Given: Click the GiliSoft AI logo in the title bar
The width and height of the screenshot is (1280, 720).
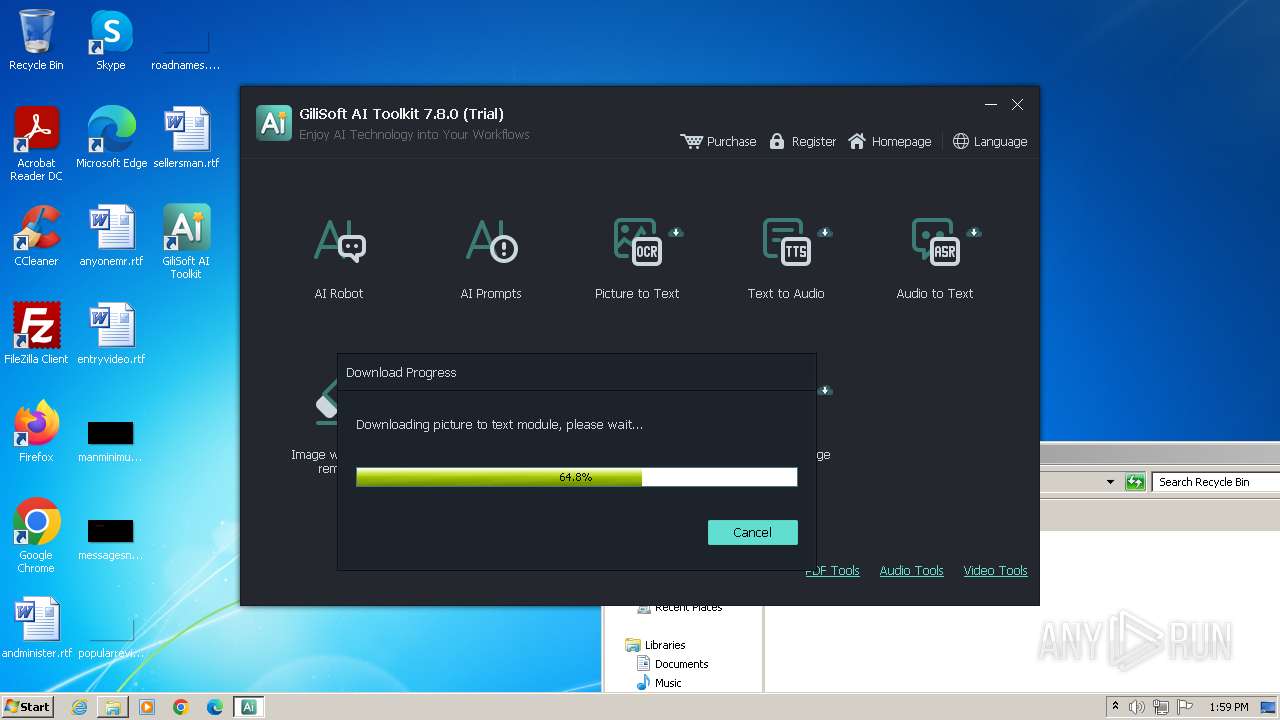Looking at the screenshot, I should [274, 122].
